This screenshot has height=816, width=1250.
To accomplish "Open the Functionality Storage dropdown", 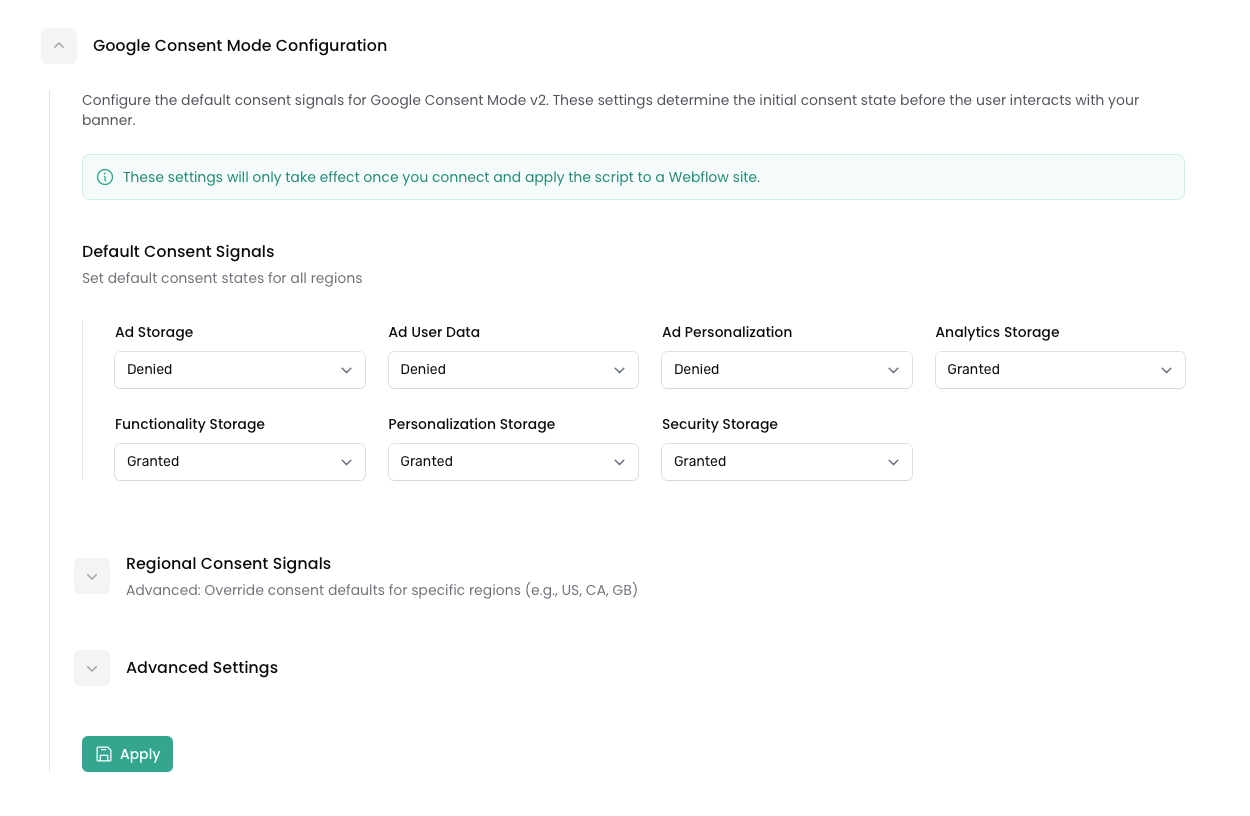I will (x=240, y=462).
